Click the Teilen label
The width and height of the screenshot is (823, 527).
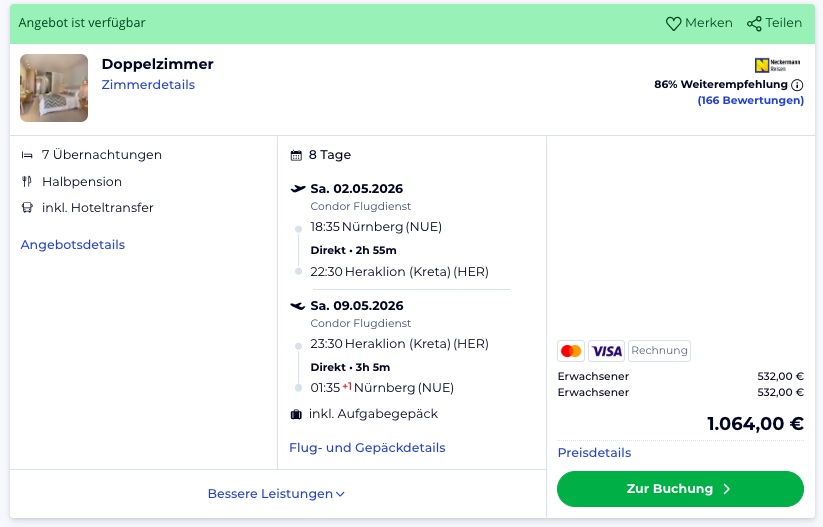(x=784, y=23)
